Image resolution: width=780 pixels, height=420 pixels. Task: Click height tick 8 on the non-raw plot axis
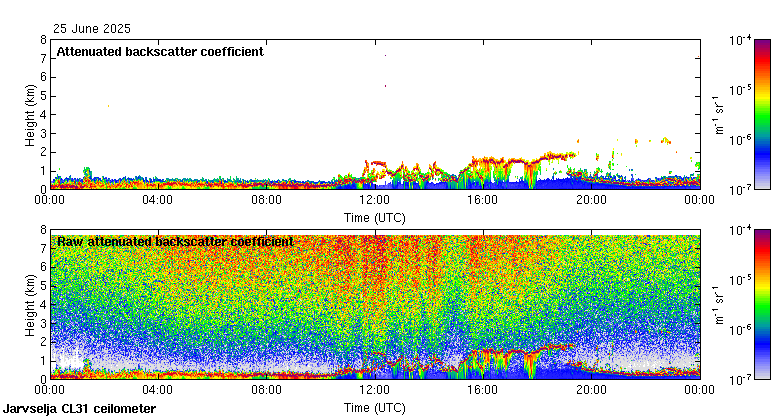(43, 40)
